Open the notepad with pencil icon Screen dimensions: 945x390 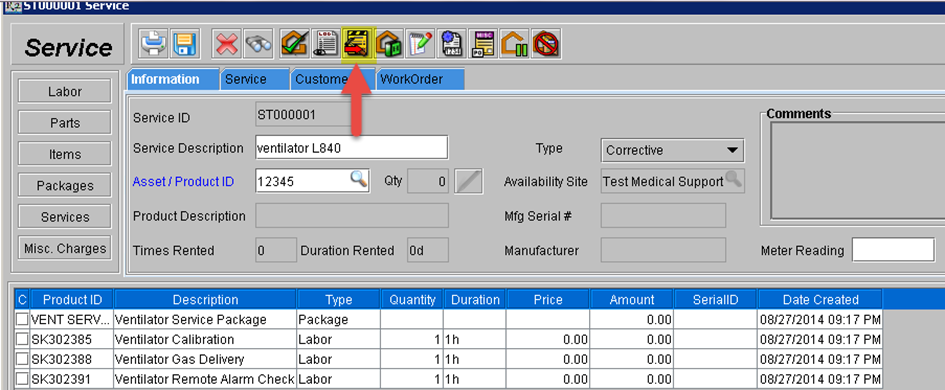click(421, 44)
